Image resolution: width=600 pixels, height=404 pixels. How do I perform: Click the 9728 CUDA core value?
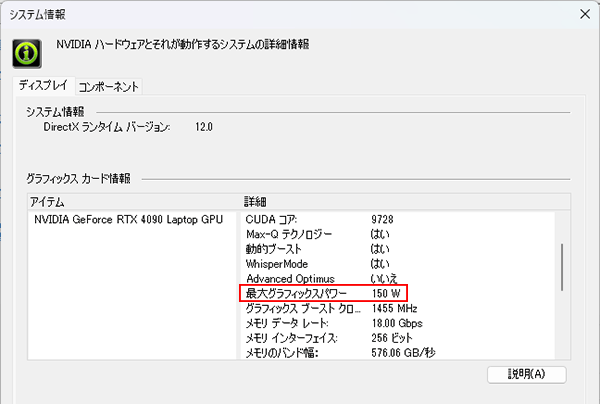pos(382,220)
